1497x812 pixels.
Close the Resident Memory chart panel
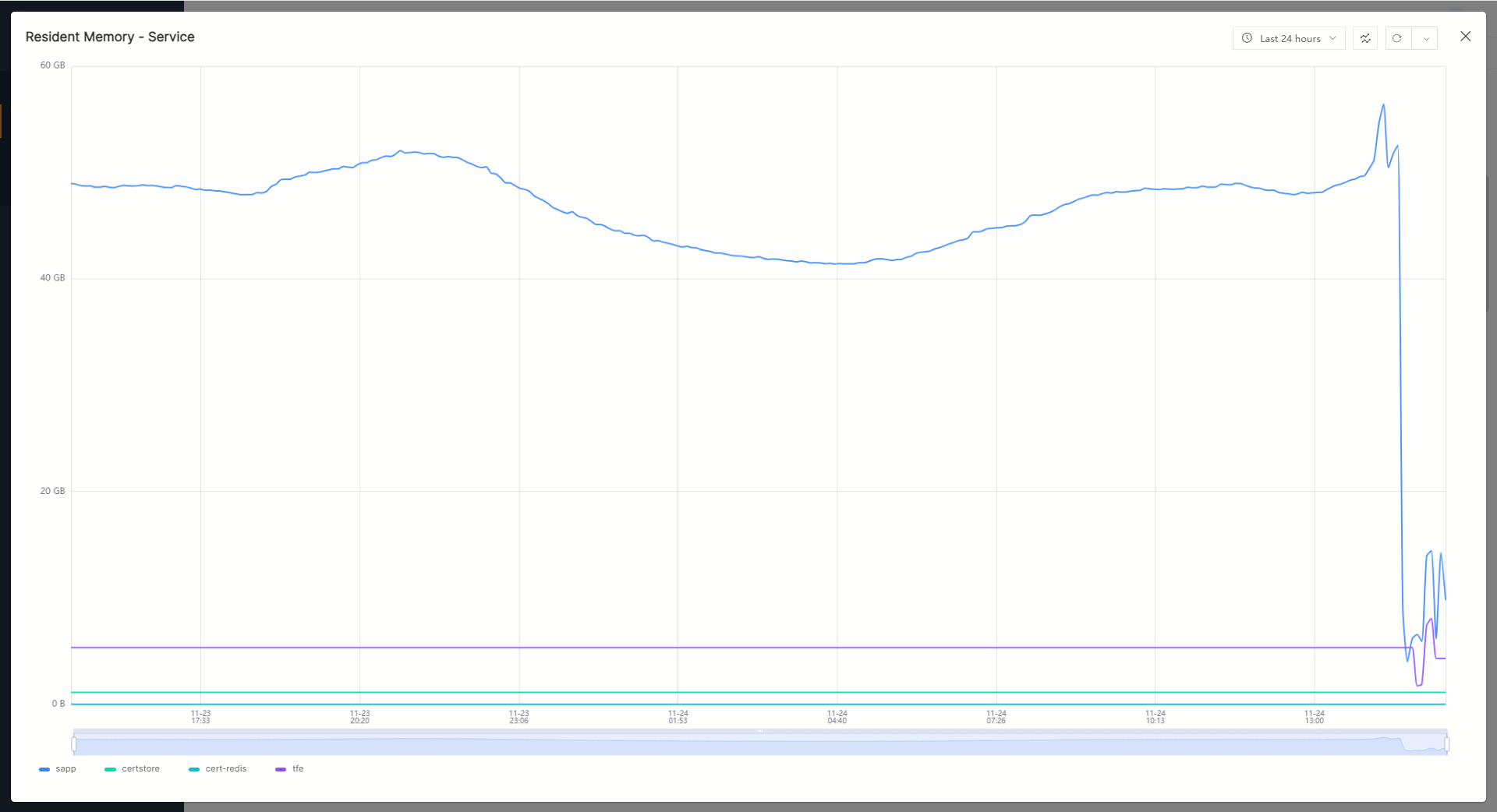[1465, 37]
